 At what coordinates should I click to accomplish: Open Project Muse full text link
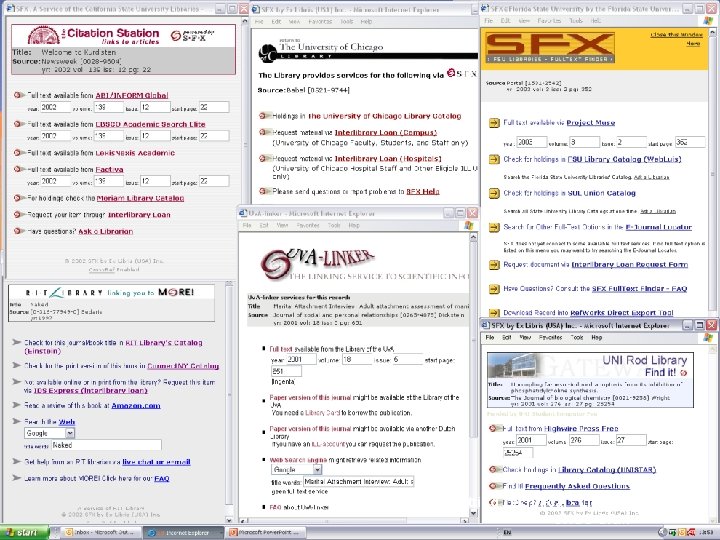click(591, 123)
